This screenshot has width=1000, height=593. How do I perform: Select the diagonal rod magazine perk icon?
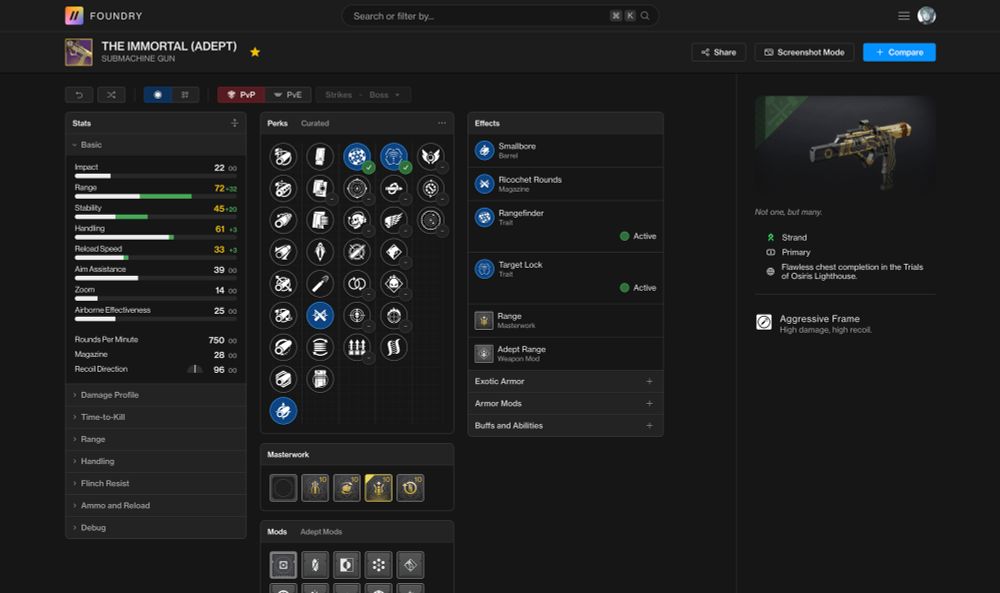320,284
